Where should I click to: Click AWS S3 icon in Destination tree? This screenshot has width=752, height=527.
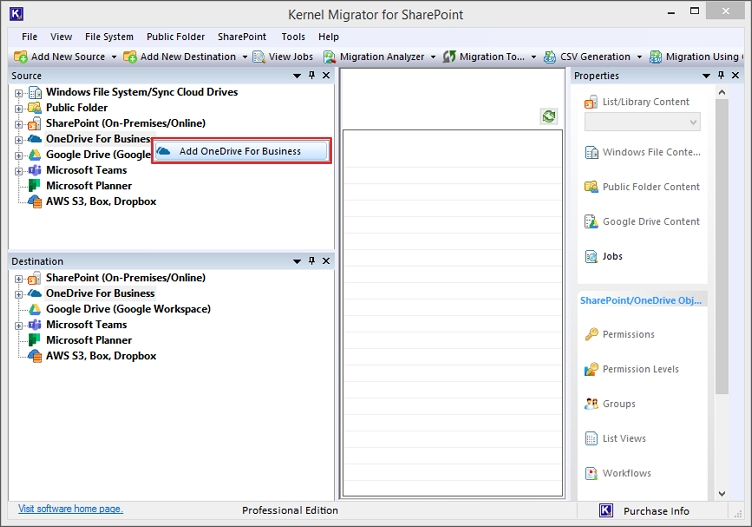[x=35, y=356]
